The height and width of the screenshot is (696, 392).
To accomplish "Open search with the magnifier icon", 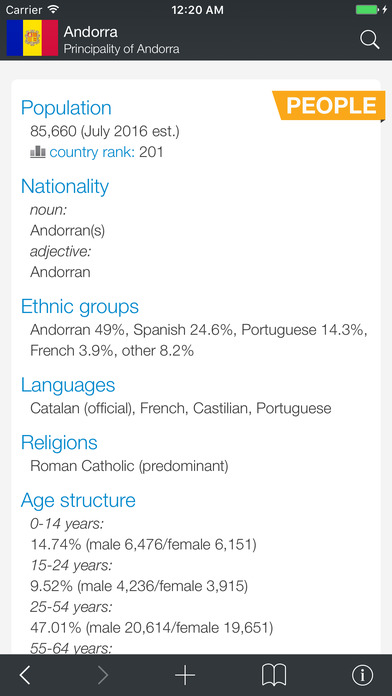I will (369, 40).
